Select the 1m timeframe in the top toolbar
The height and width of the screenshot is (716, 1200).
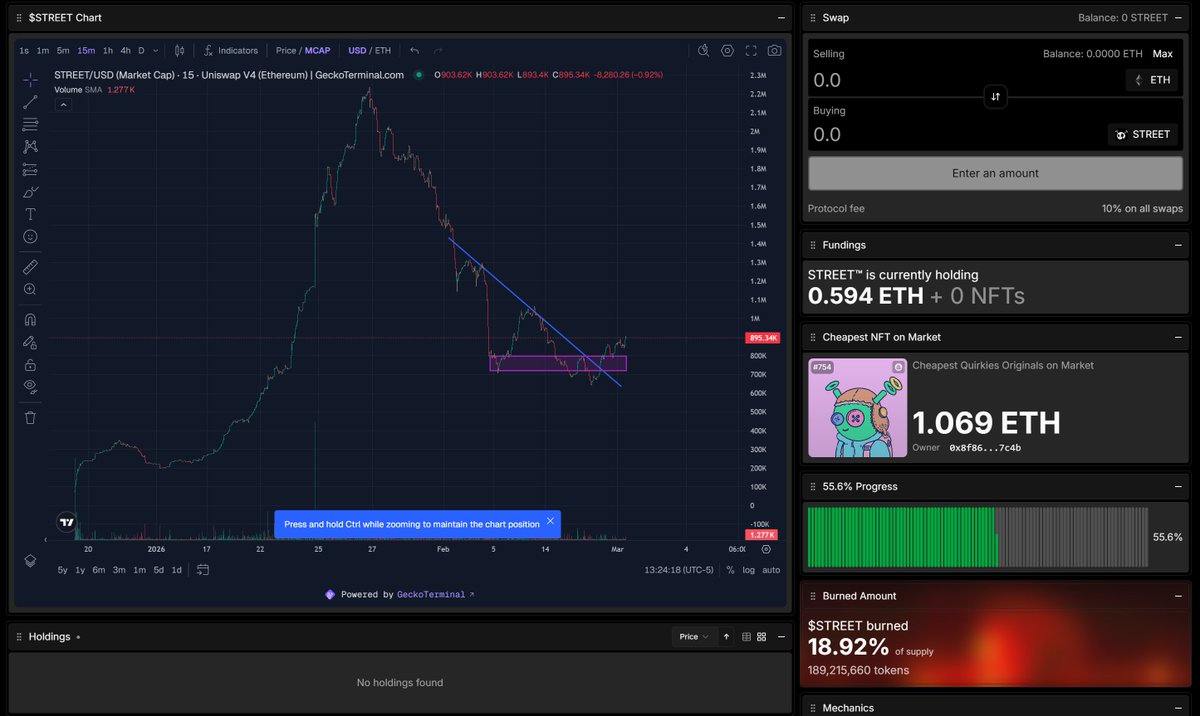click(x=43, y=50)
